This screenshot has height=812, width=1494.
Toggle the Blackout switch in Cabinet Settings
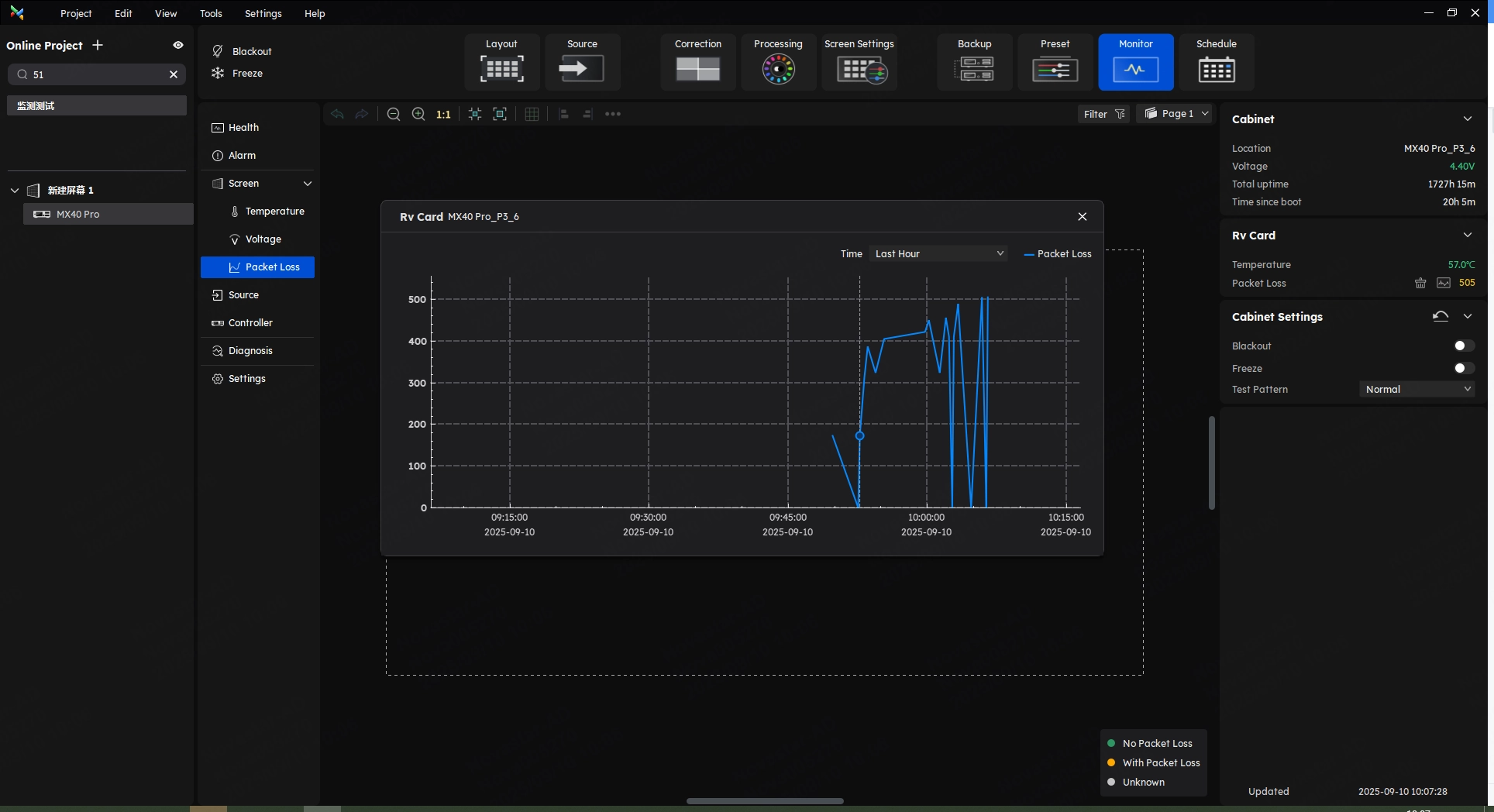point(1463,346)
